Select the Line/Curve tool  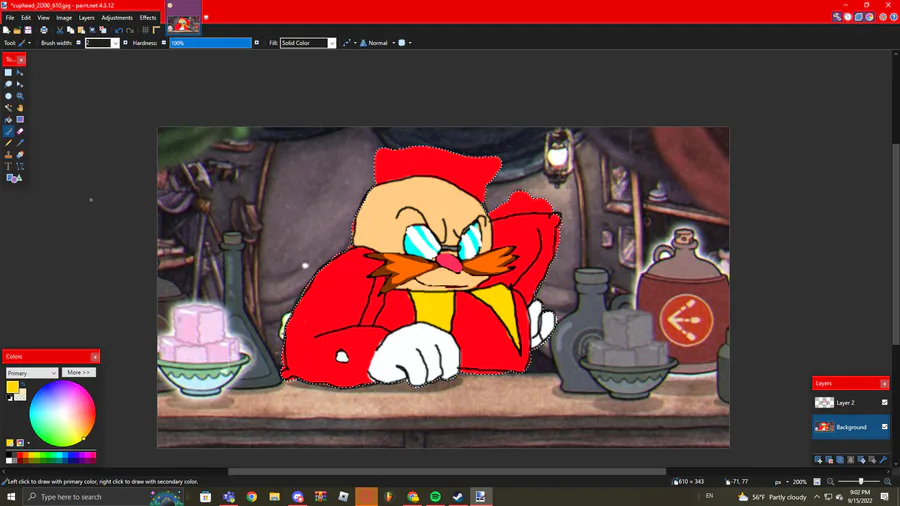point(20,166)
